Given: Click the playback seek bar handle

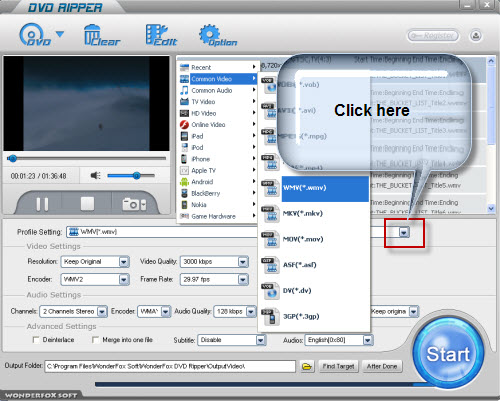Looking at the screenshot, I should click(13, 158).
